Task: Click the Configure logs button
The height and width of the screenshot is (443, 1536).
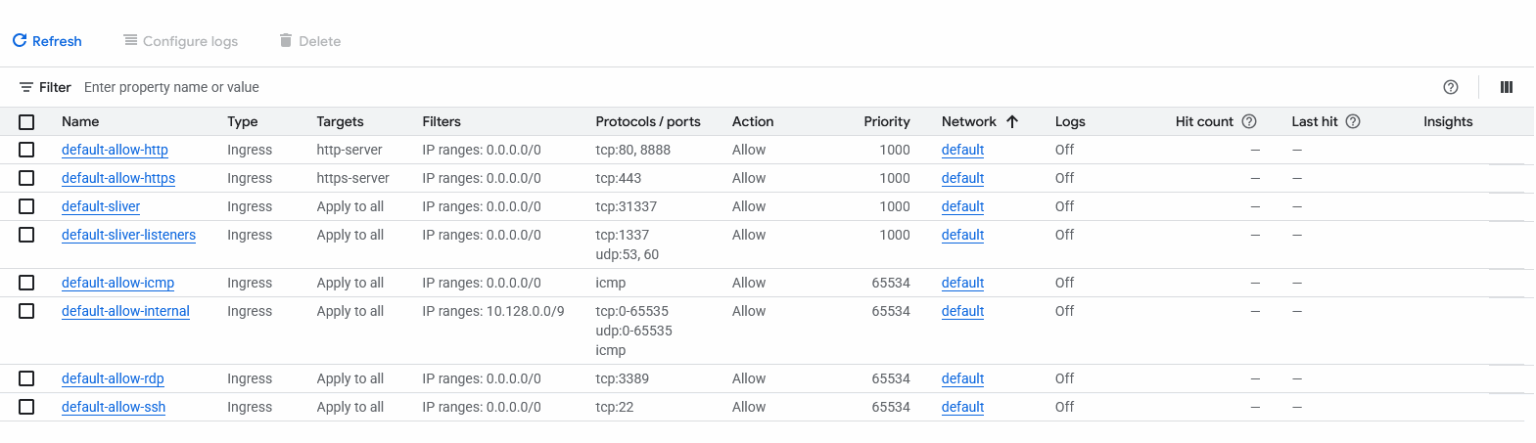Action: (180, 41)
